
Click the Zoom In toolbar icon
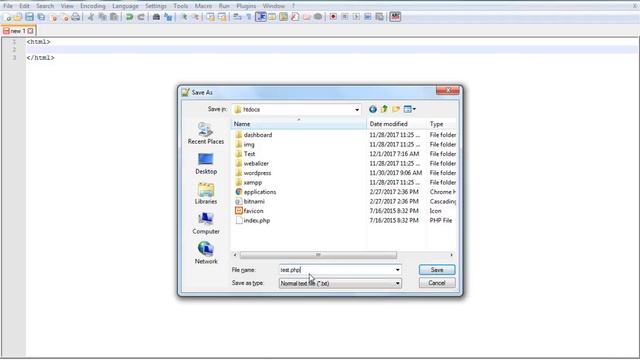(184, 17)
